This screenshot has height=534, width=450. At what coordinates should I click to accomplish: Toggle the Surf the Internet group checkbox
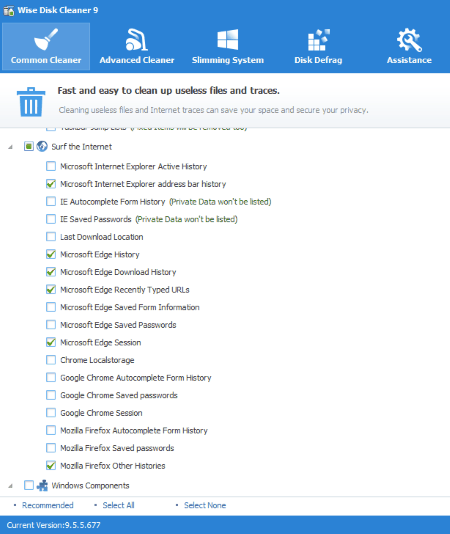pyautogui.click(x=29, y=146)
